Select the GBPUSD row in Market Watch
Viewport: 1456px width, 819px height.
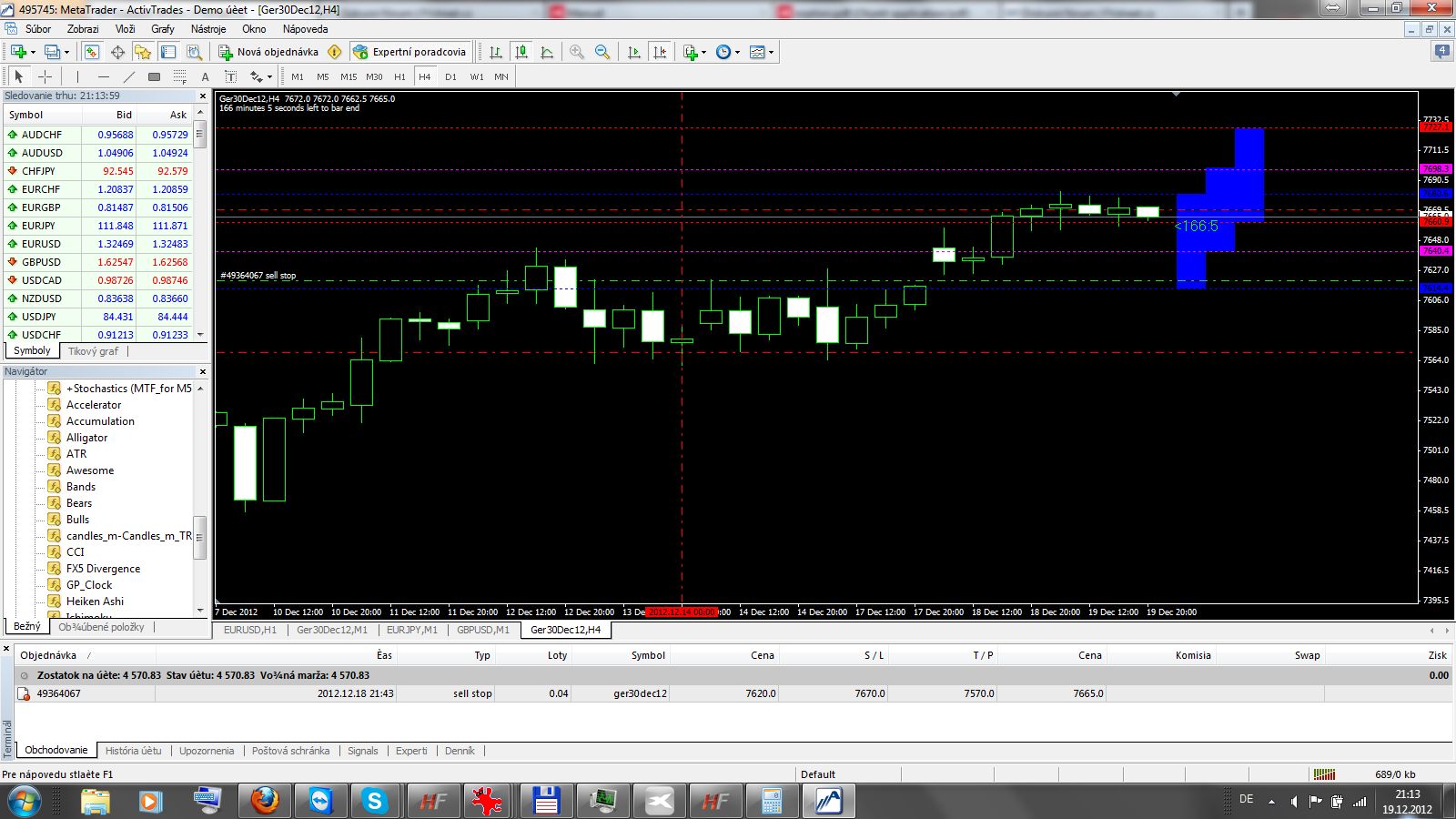point(98,262)
